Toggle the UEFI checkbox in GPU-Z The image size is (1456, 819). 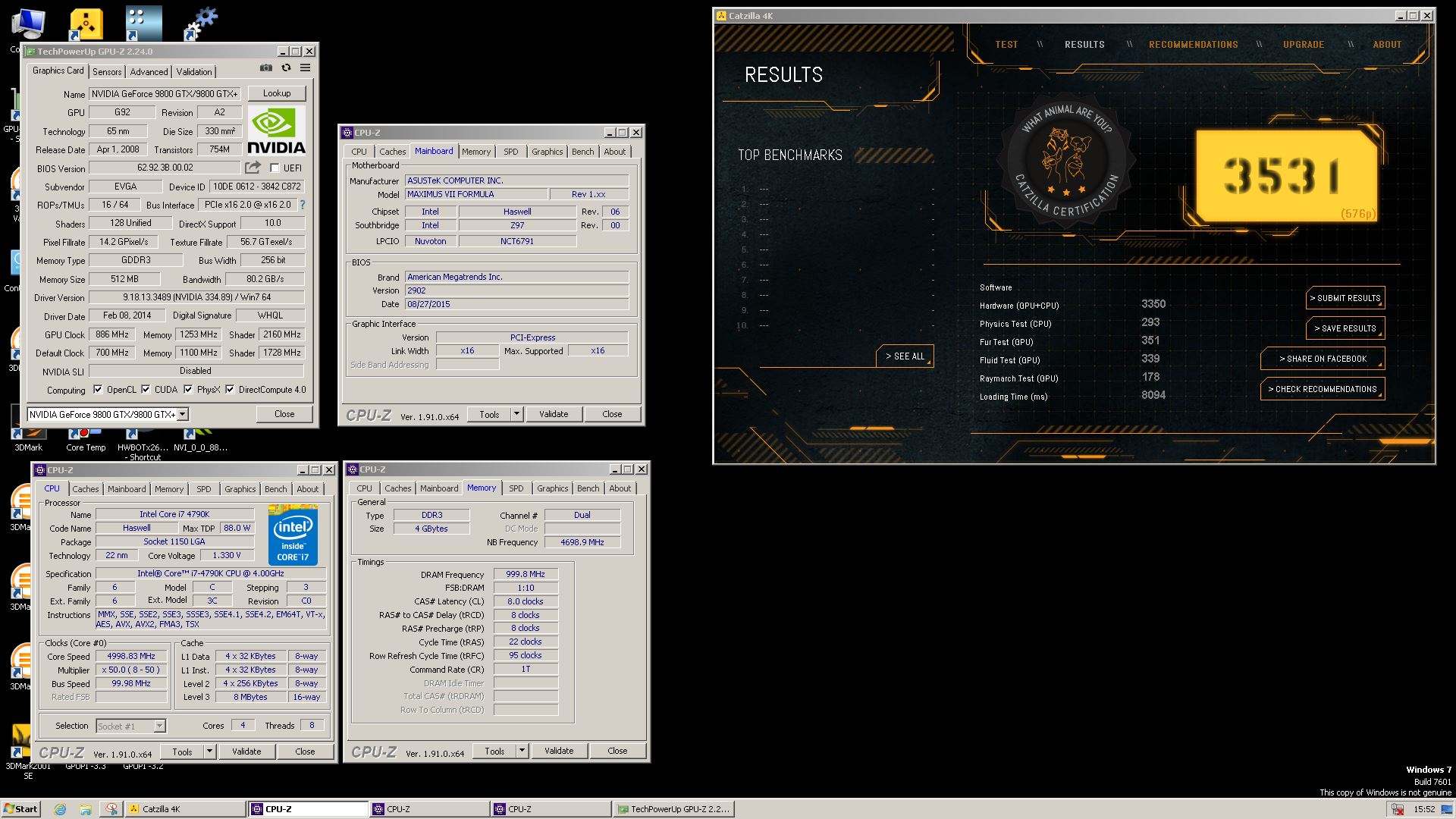(275, 168)
